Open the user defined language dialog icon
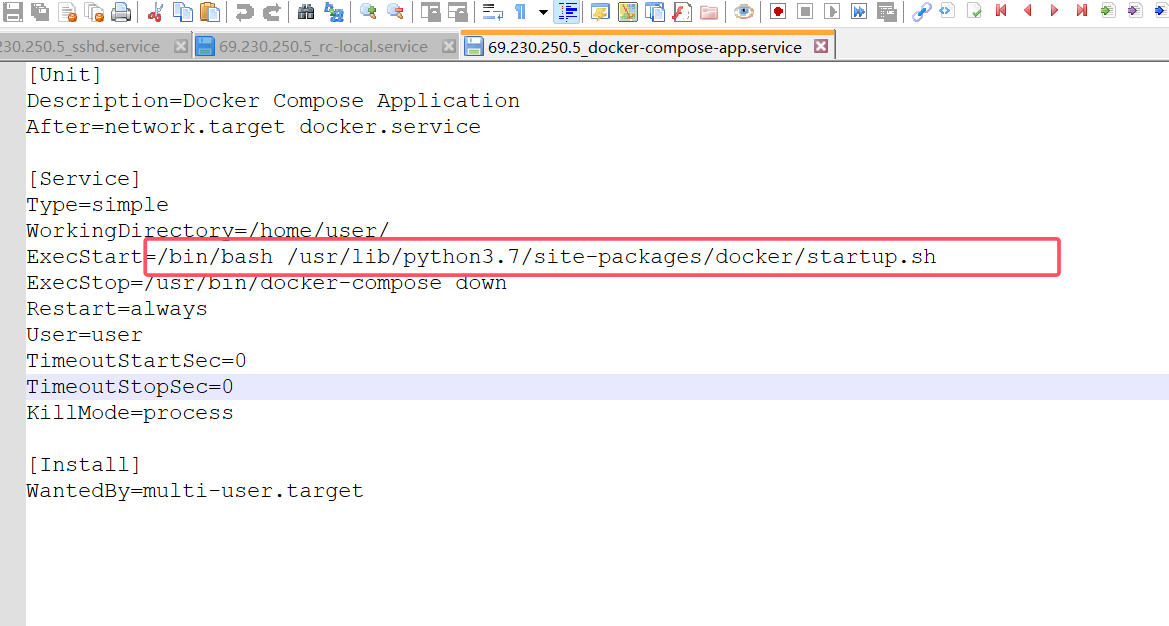 (x=600, y=11)
